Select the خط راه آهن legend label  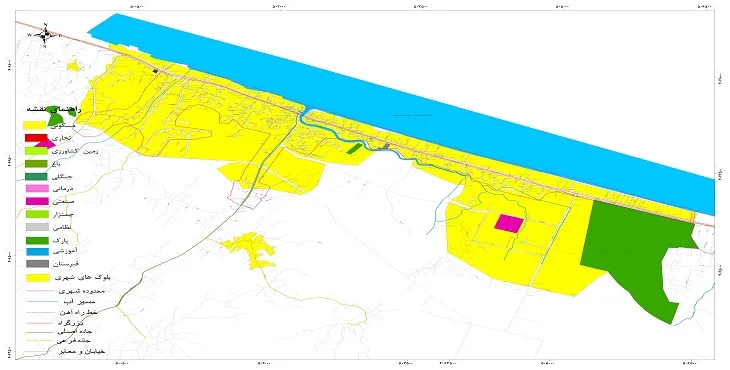[78, 312]
